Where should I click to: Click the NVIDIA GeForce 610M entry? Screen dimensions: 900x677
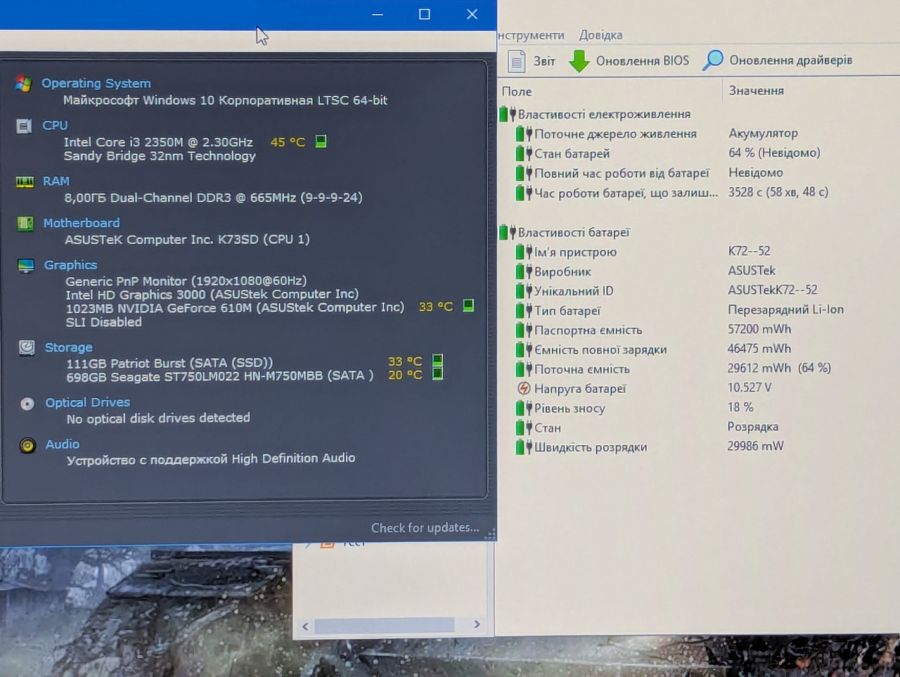pyautogui.click(x=235, y=308)
